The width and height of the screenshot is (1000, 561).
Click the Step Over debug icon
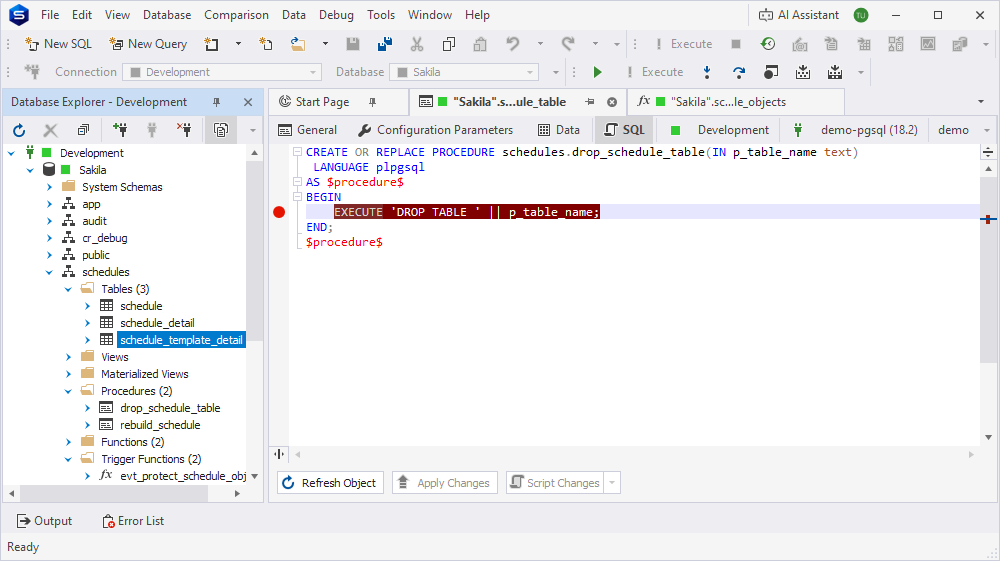tap(739, 72)
